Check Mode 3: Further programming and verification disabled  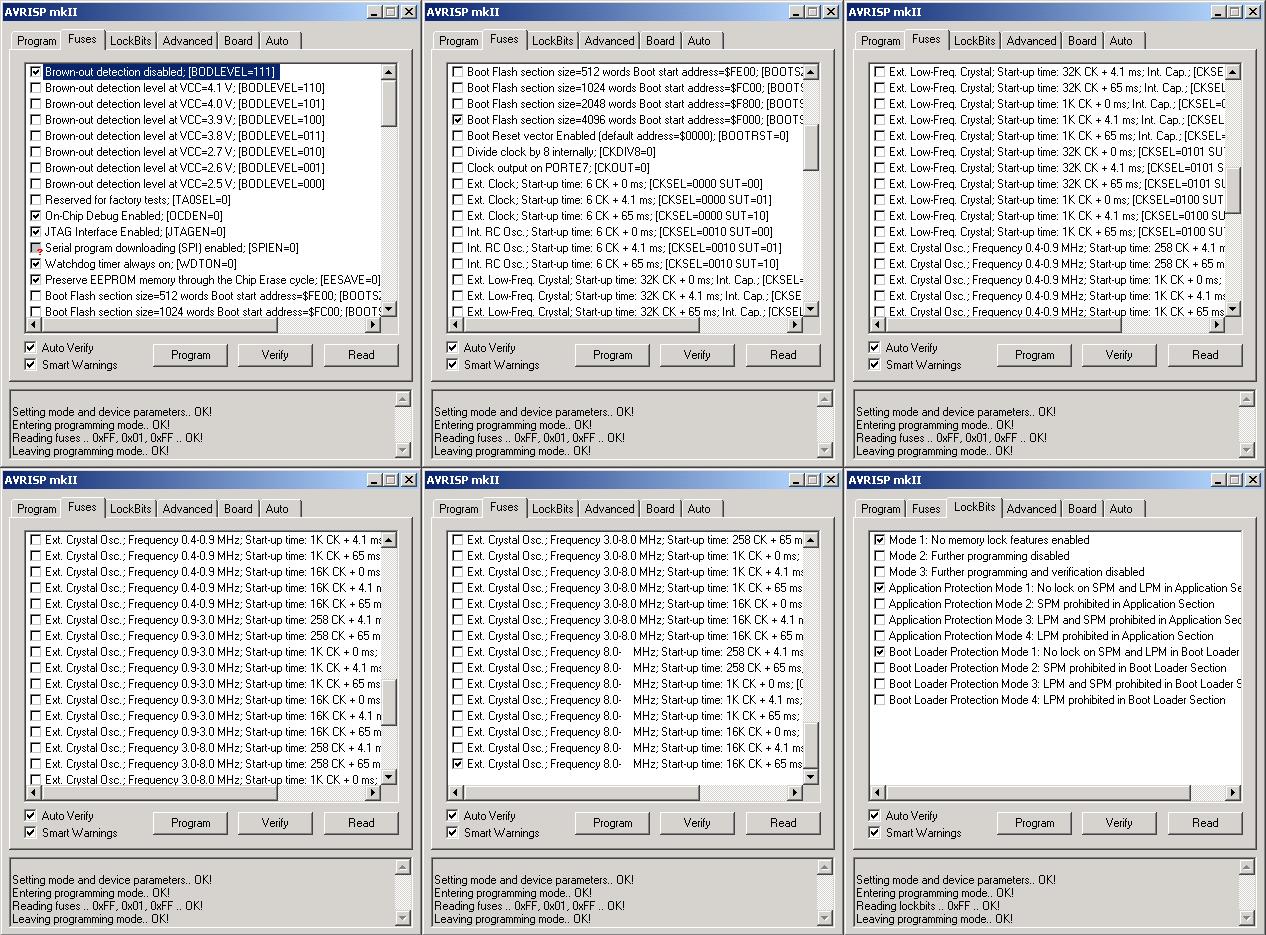(x=880, y=572)
